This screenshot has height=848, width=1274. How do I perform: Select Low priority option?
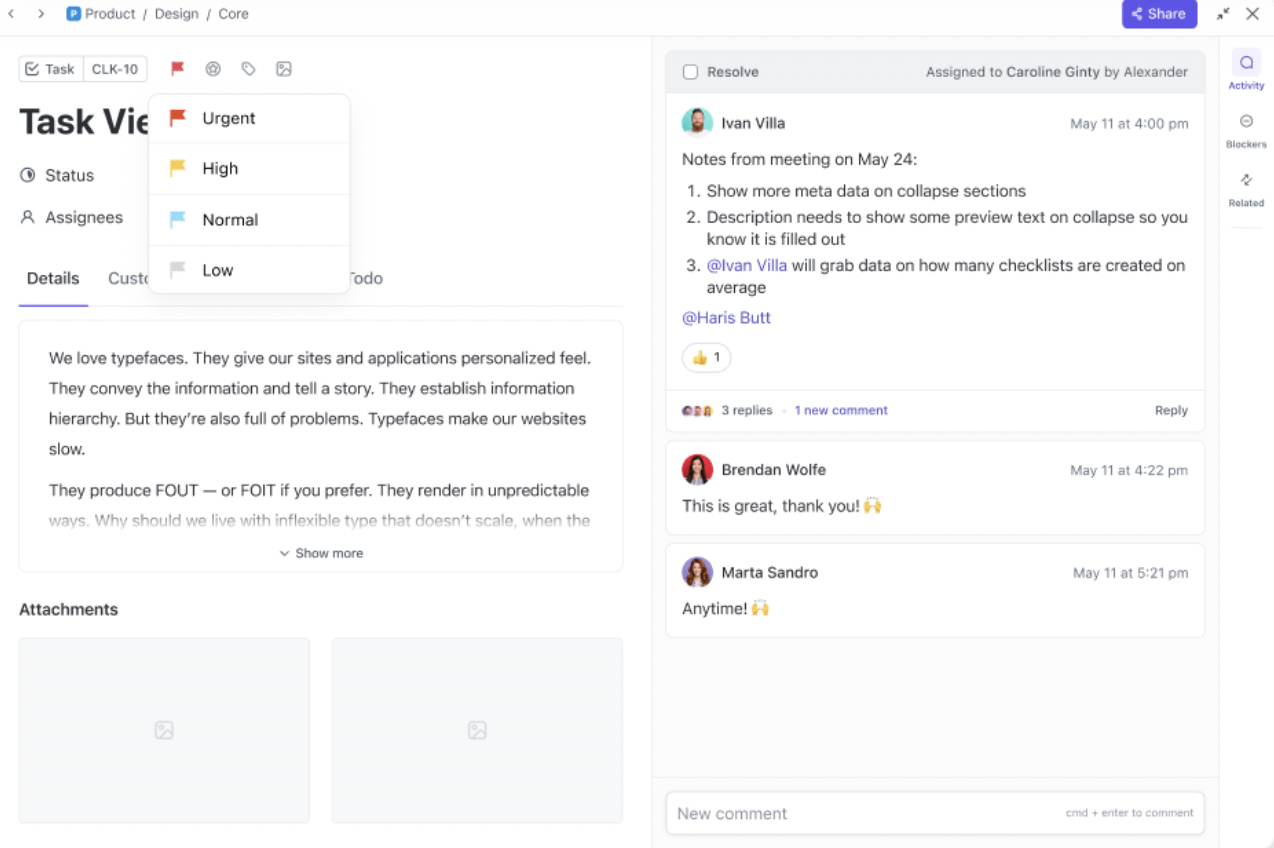(217, 270)
